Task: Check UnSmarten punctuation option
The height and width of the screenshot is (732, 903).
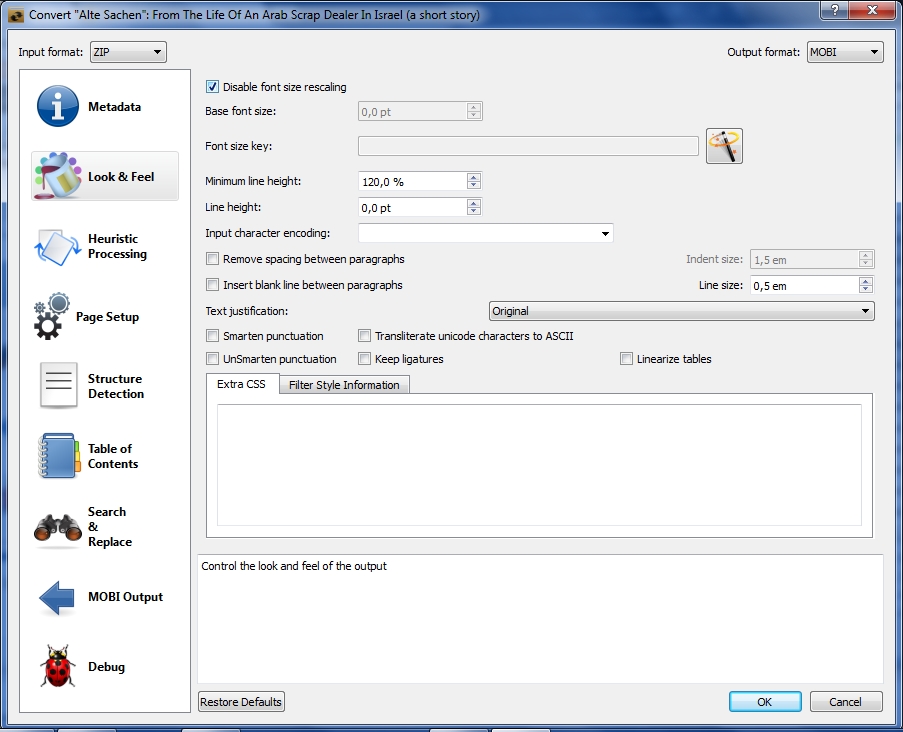Action: (213, 359)
